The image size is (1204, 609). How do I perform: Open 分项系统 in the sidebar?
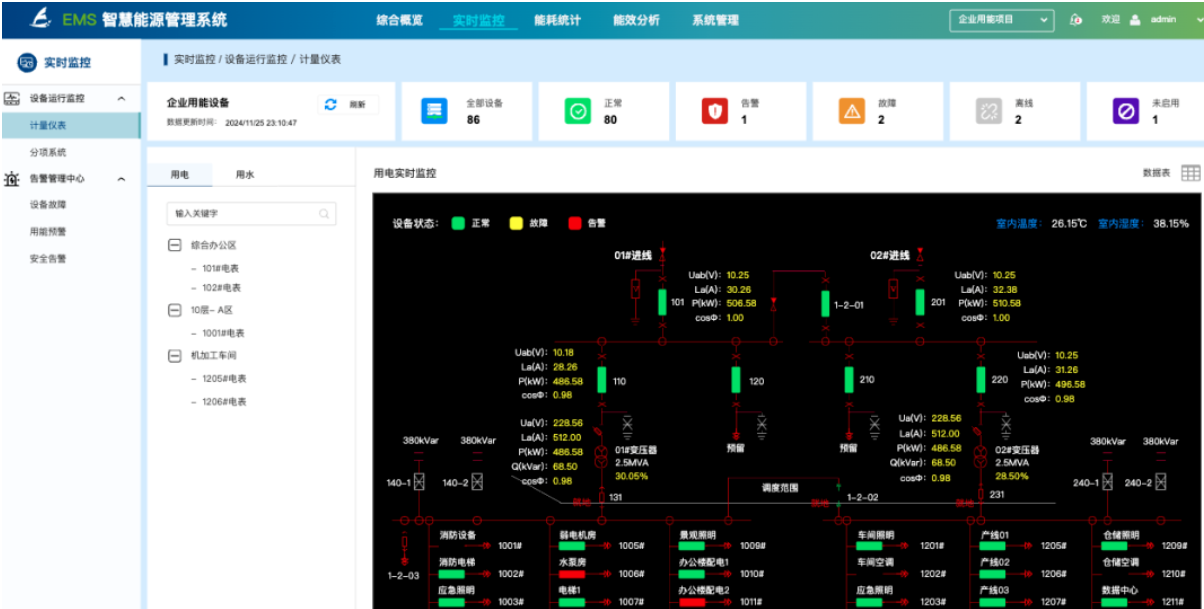tap(48, 152)
